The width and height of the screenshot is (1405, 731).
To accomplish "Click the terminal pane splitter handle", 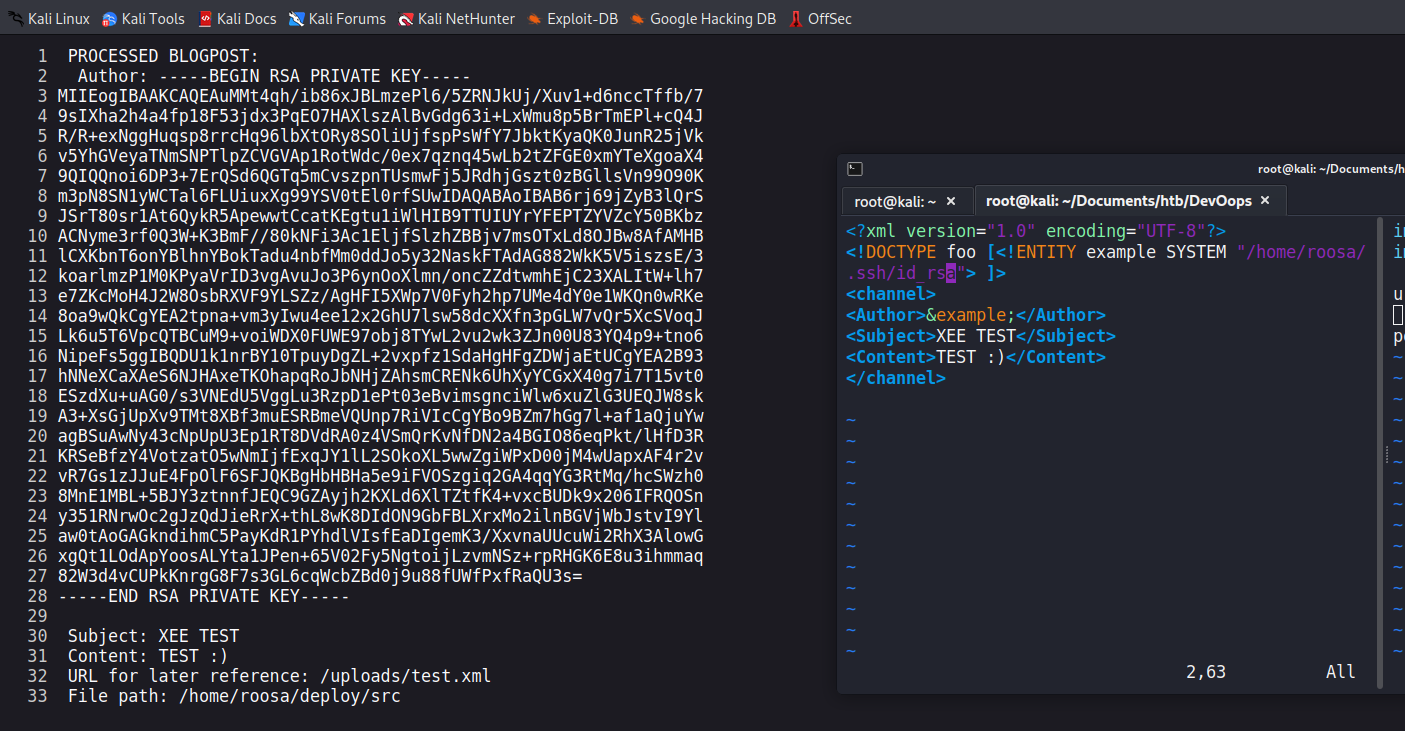I will (1385, 455).
